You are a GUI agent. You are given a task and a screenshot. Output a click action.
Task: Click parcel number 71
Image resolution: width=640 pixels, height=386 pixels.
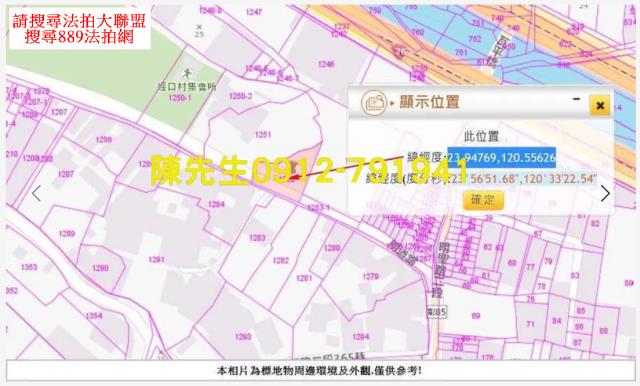point(530,324)
